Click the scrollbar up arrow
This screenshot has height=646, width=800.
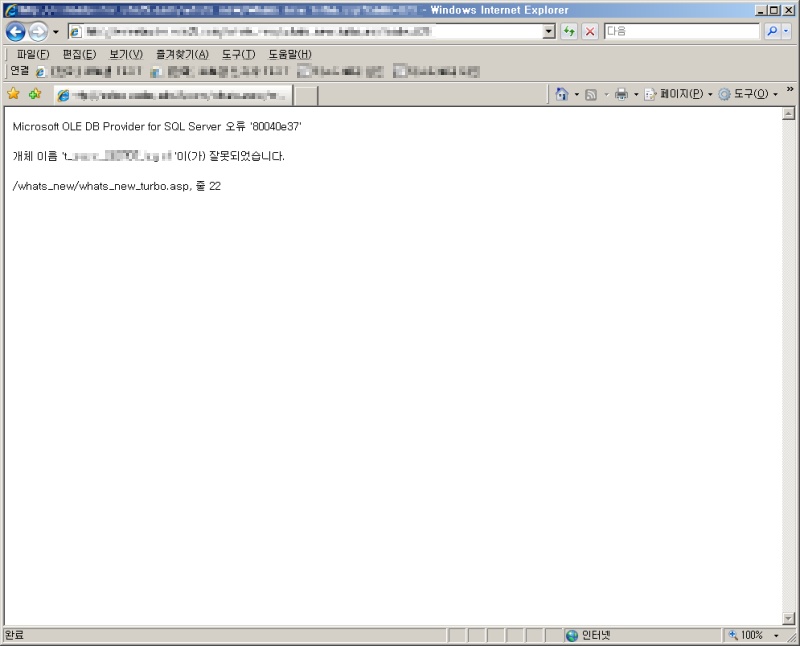[x=788, y=113]
